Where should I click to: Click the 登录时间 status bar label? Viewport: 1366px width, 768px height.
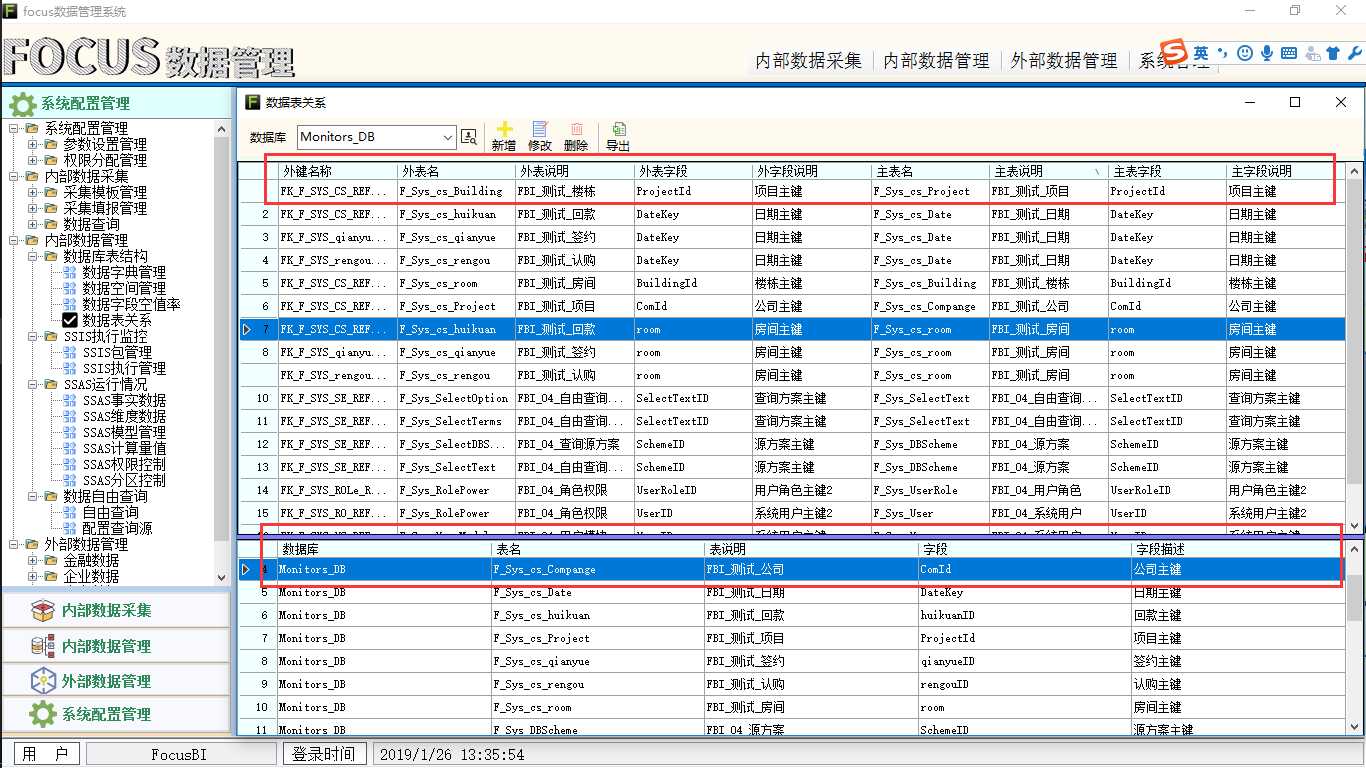324,754
